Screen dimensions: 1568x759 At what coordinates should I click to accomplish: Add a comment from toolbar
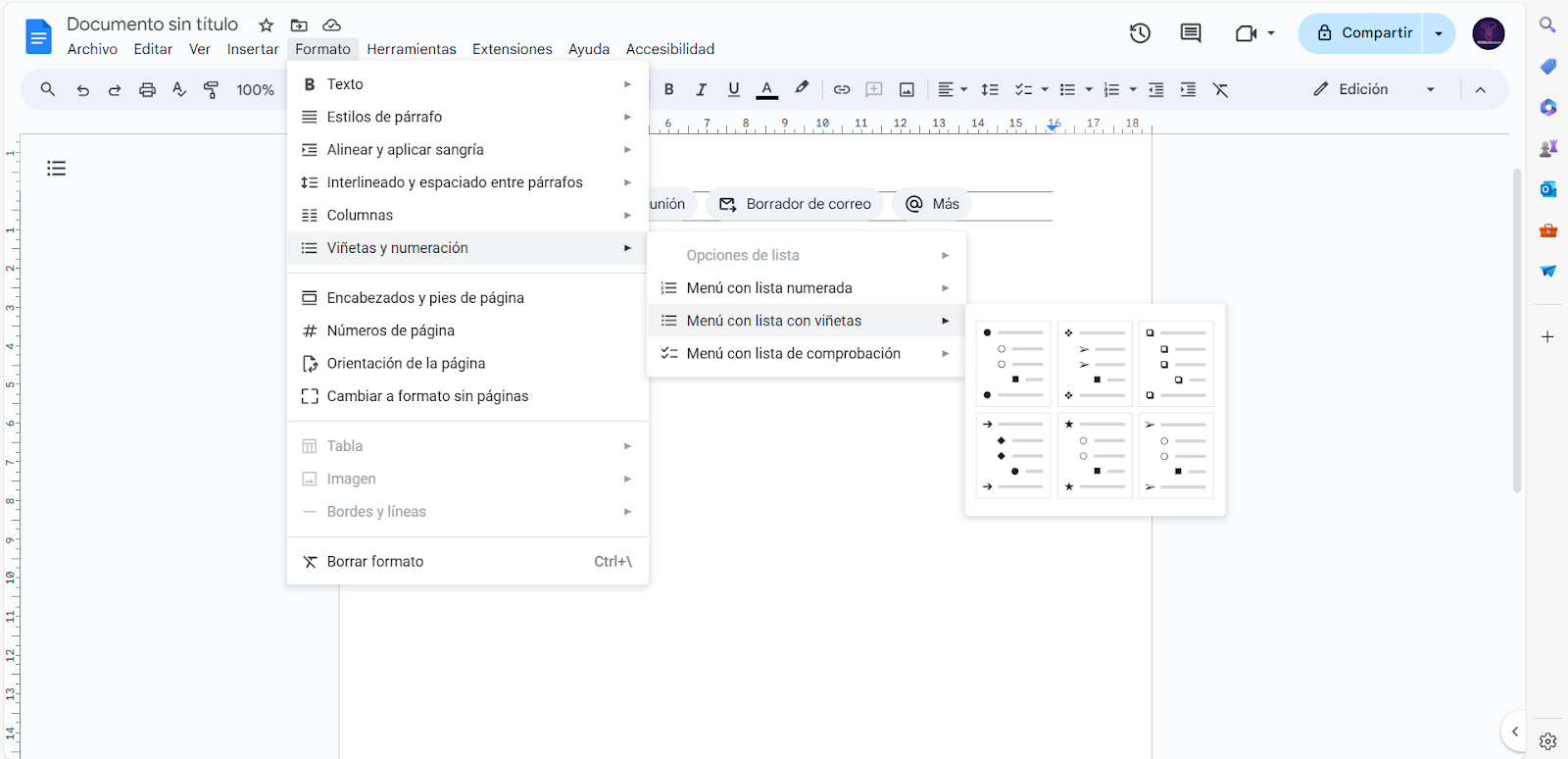point(874,89)
